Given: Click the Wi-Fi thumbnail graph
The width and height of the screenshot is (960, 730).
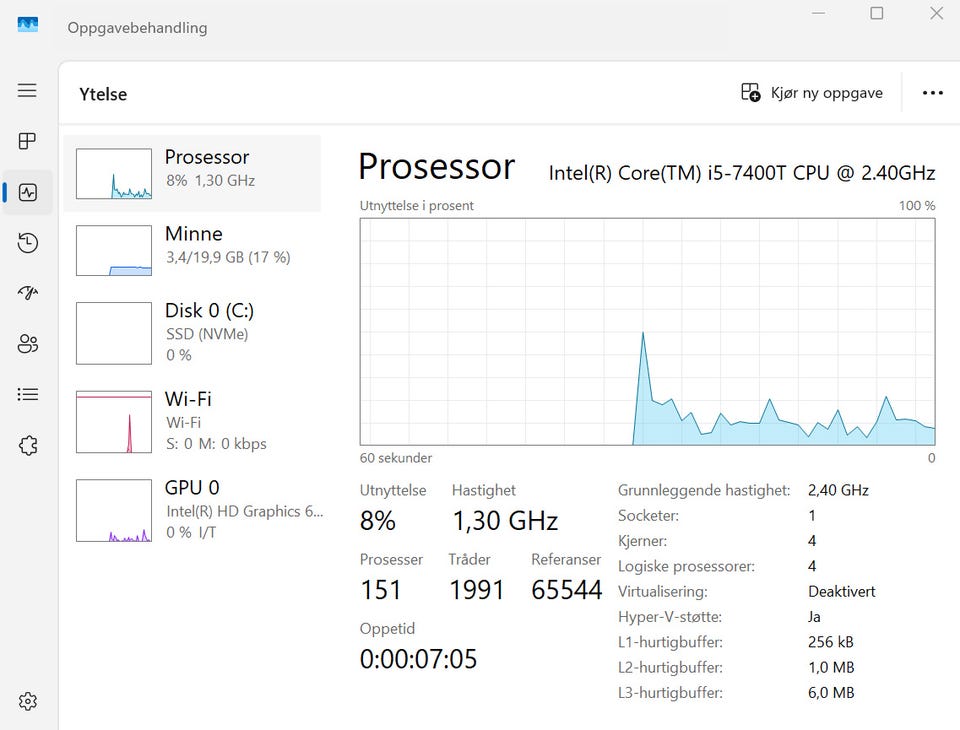Looking at the screenshot, I should coord(114,422).
